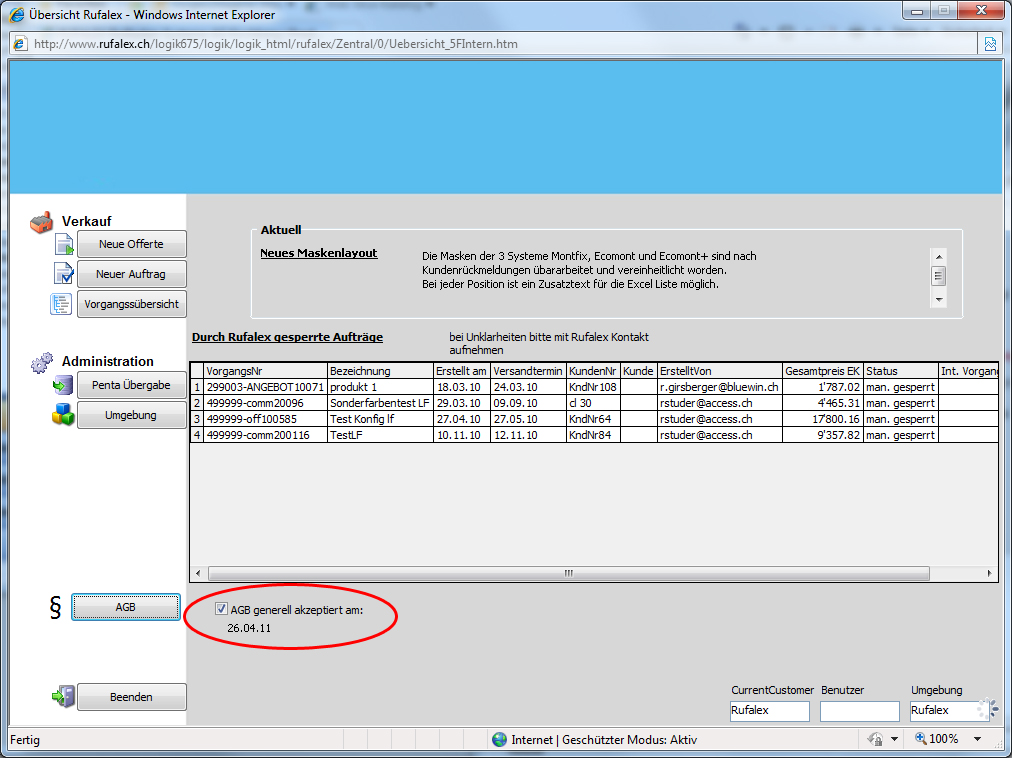
Task: Open the privacy report dropdown arrow in status bar
Action: pos(894,739)
